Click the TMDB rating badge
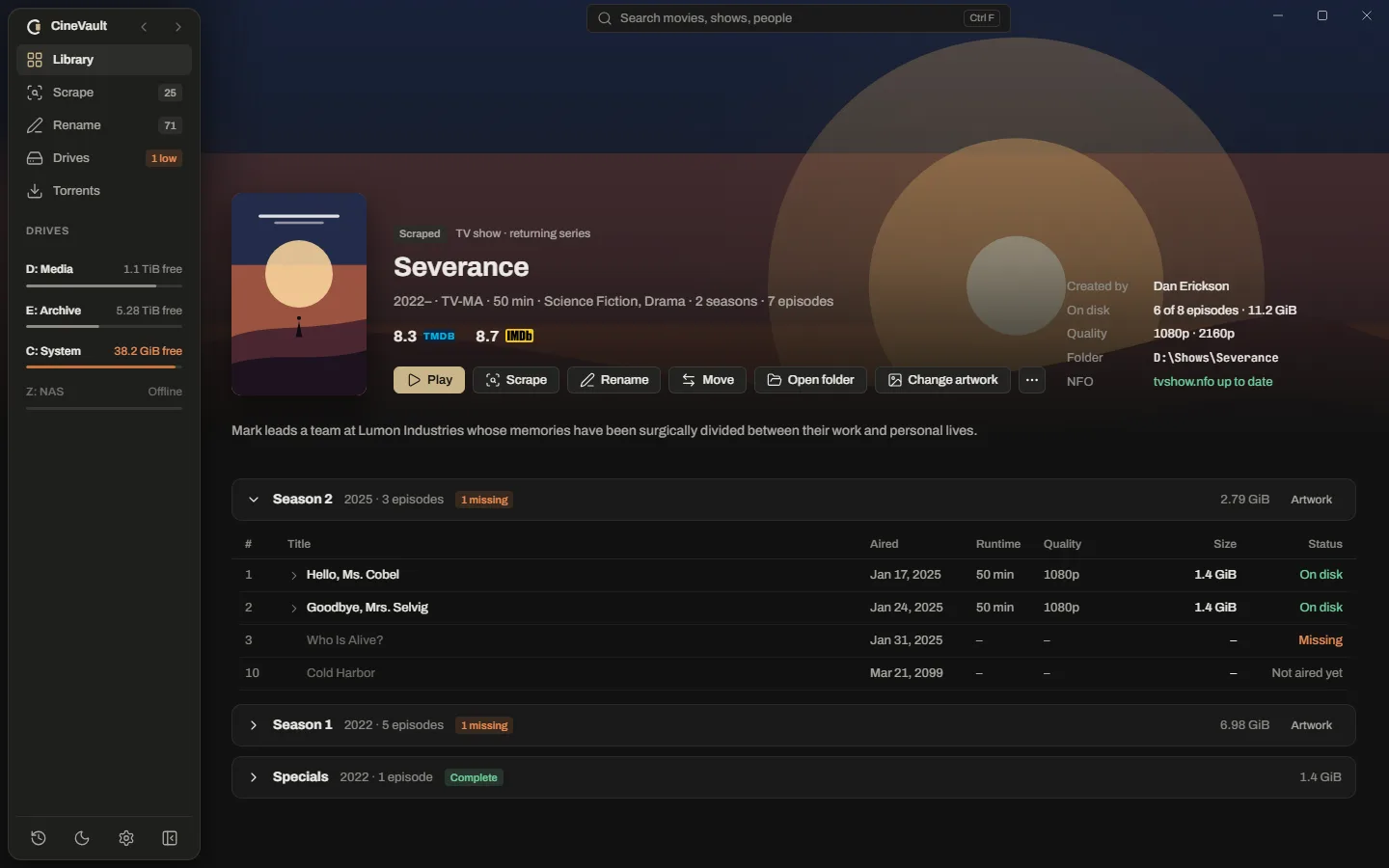1389x868 pixels. tap(439, 336)
